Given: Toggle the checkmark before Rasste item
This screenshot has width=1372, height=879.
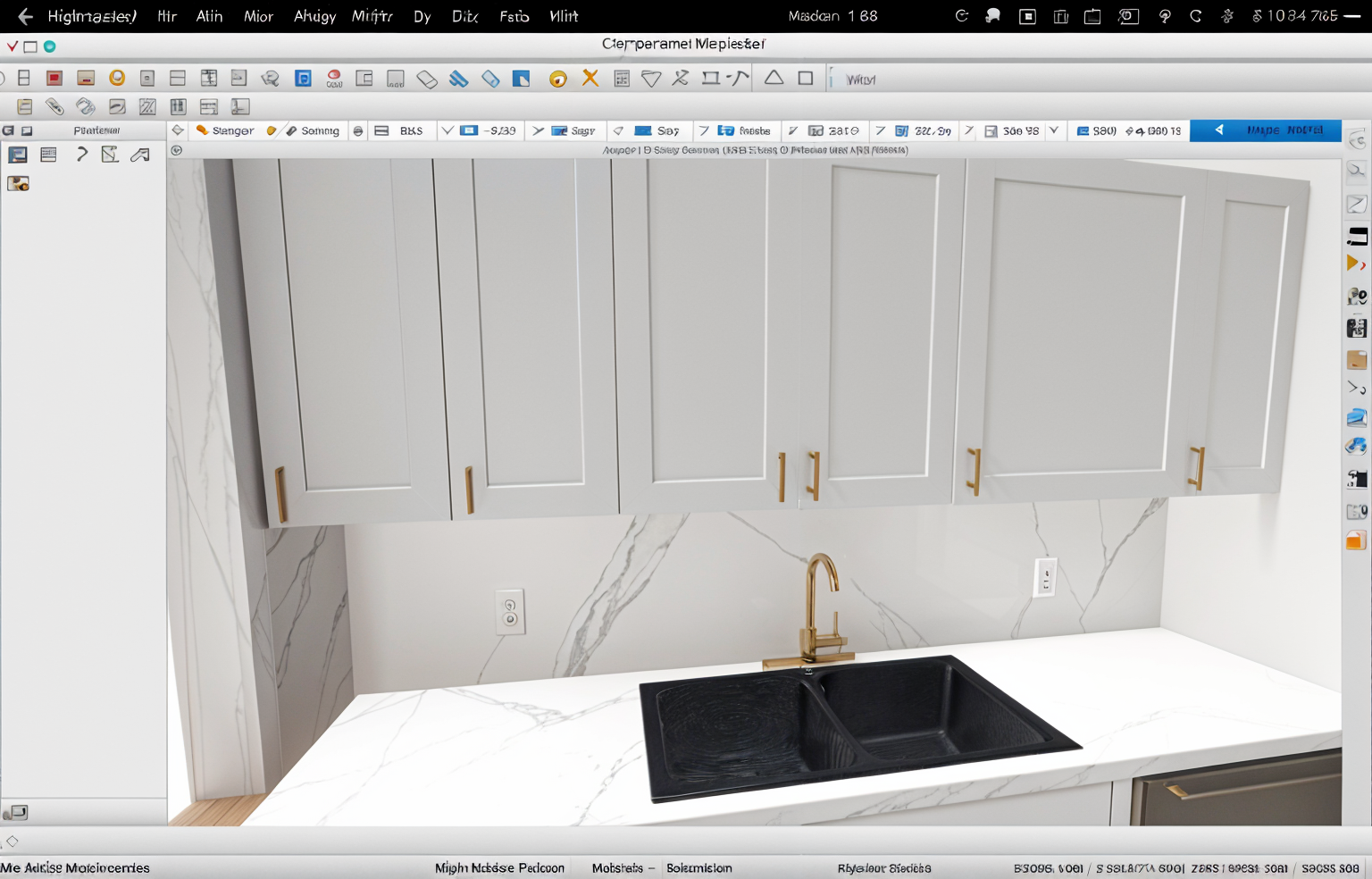Looking at the screenshot, I should 704,130.
